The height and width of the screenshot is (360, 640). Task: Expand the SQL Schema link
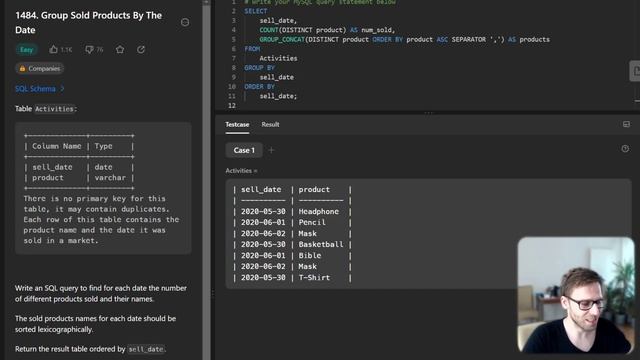[x=40, y=89]
